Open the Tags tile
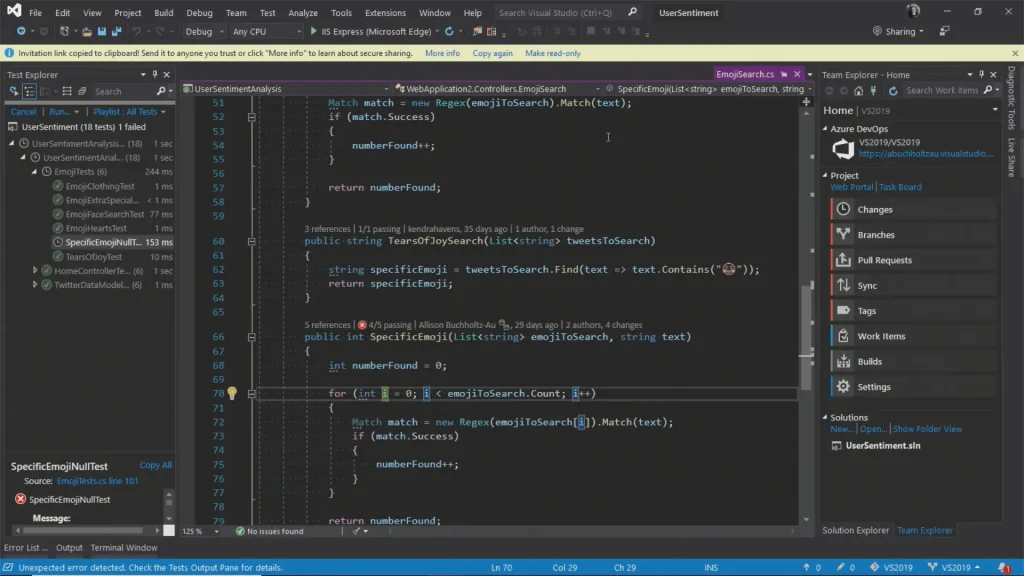 coord(912,311)
